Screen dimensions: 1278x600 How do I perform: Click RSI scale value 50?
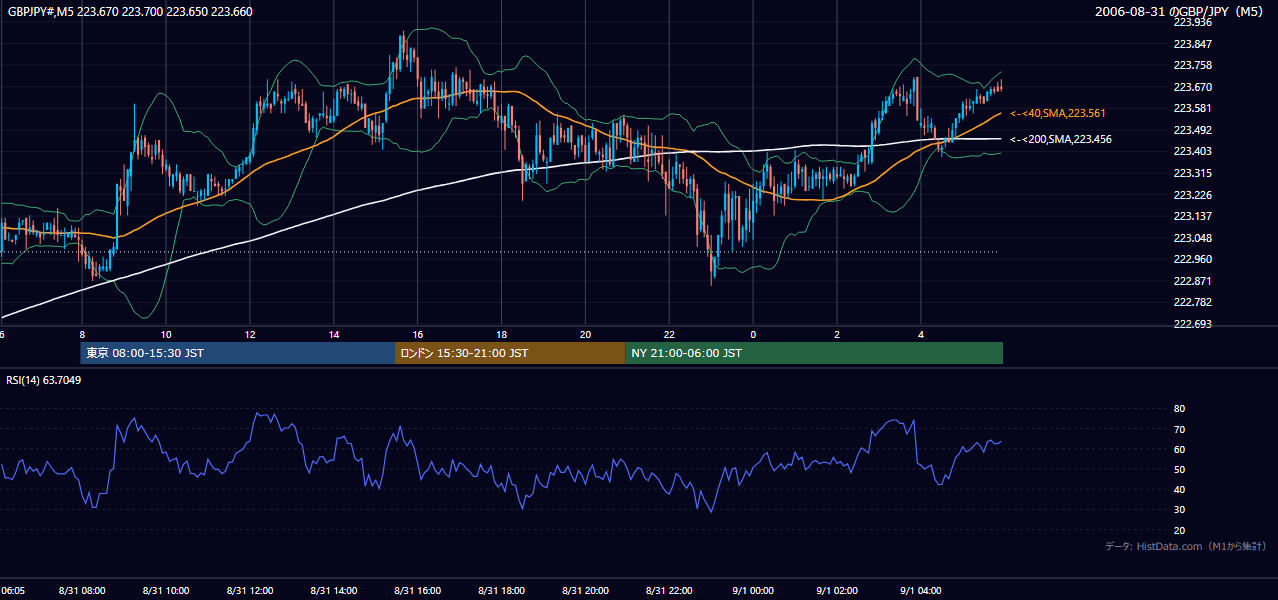(1179, 469)
